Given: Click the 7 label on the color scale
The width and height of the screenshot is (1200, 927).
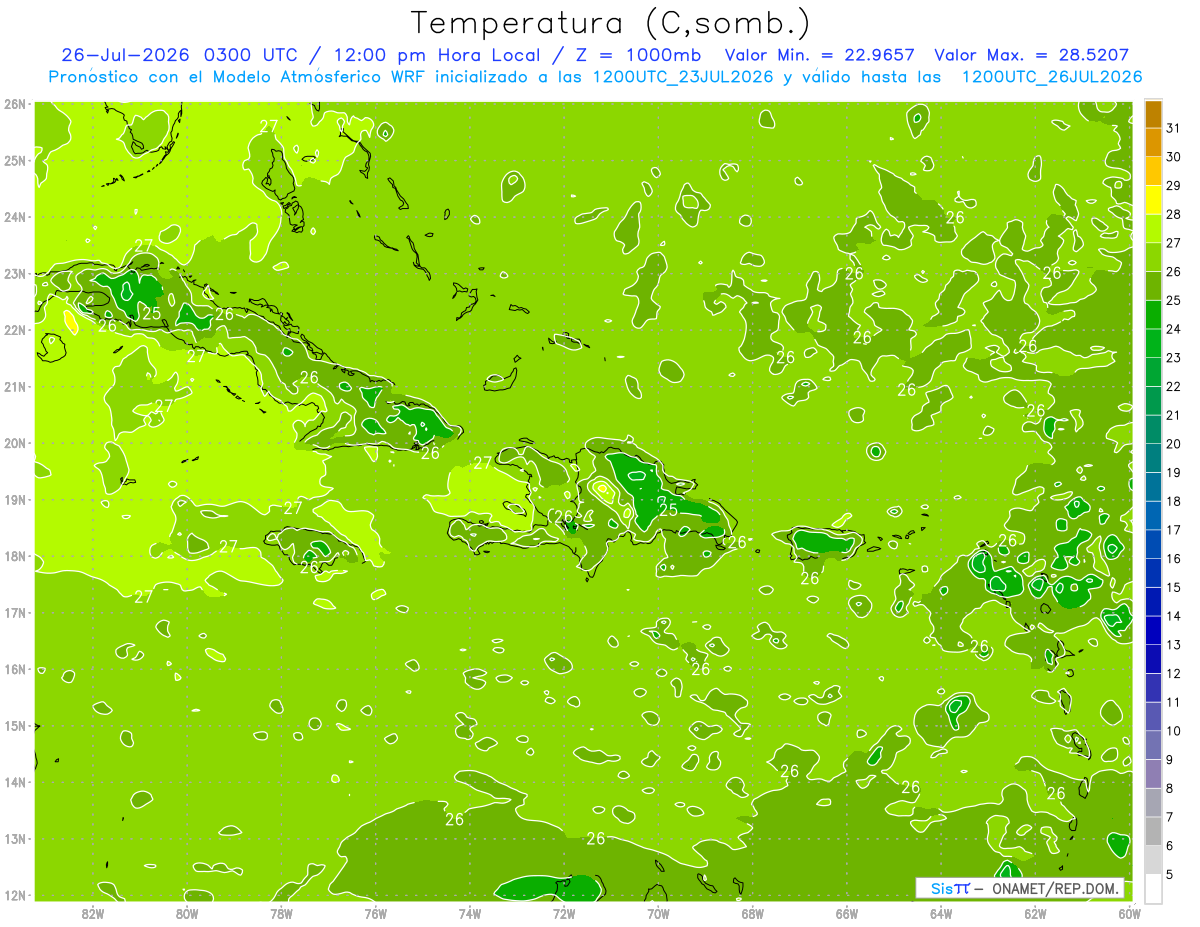Looking at the screenshot, I should [1170, 817].
